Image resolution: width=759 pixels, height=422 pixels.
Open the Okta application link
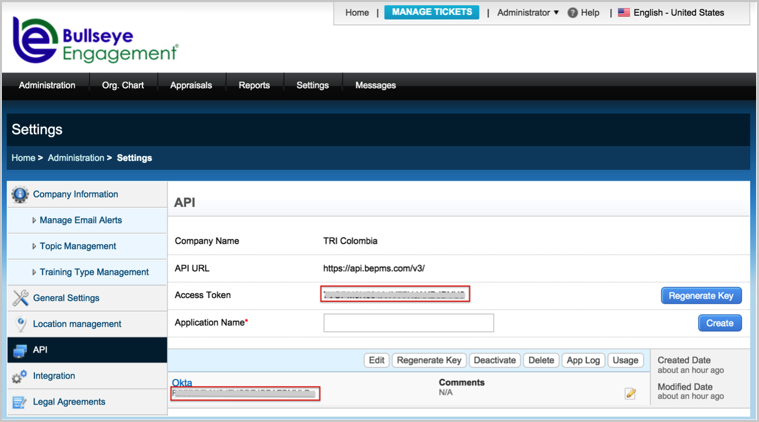click(182, 382)
